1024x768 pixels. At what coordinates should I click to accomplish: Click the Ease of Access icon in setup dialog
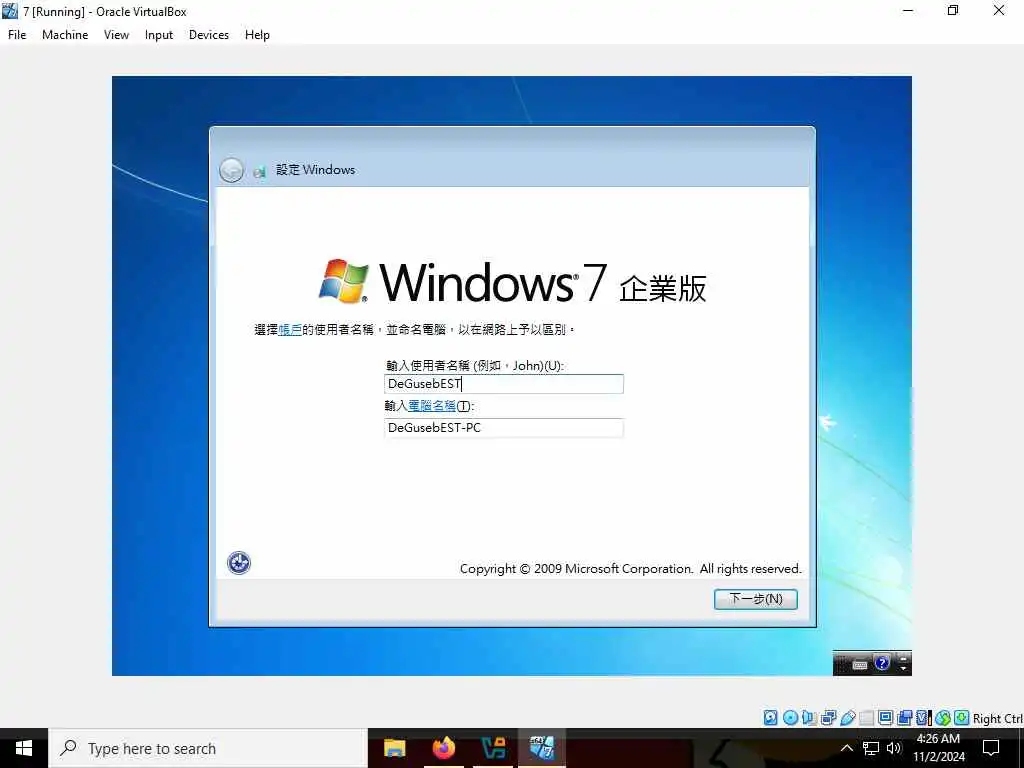[x=239, y=562]
